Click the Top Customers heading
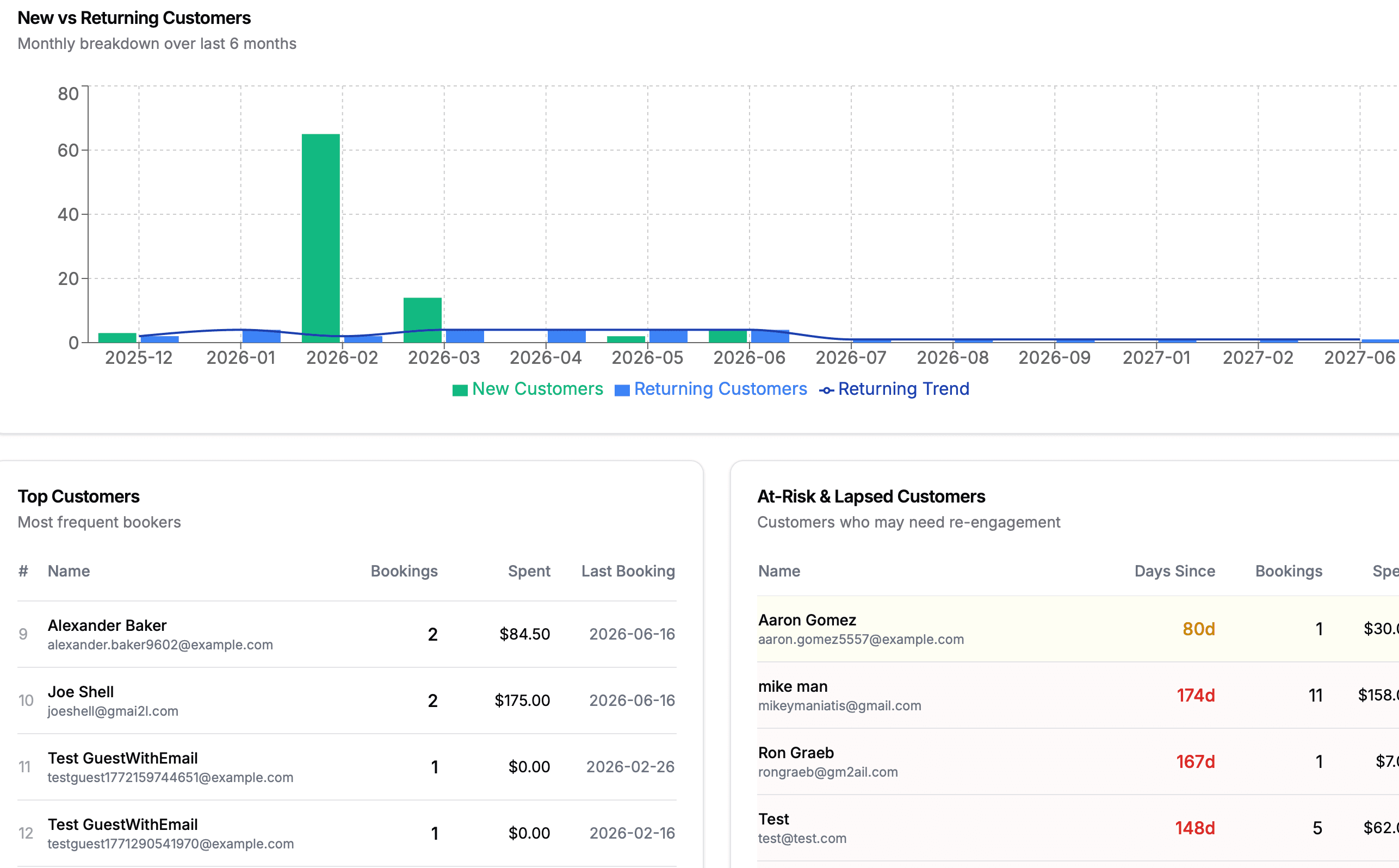The image size is (1399, 868). [x=79, y=497]
